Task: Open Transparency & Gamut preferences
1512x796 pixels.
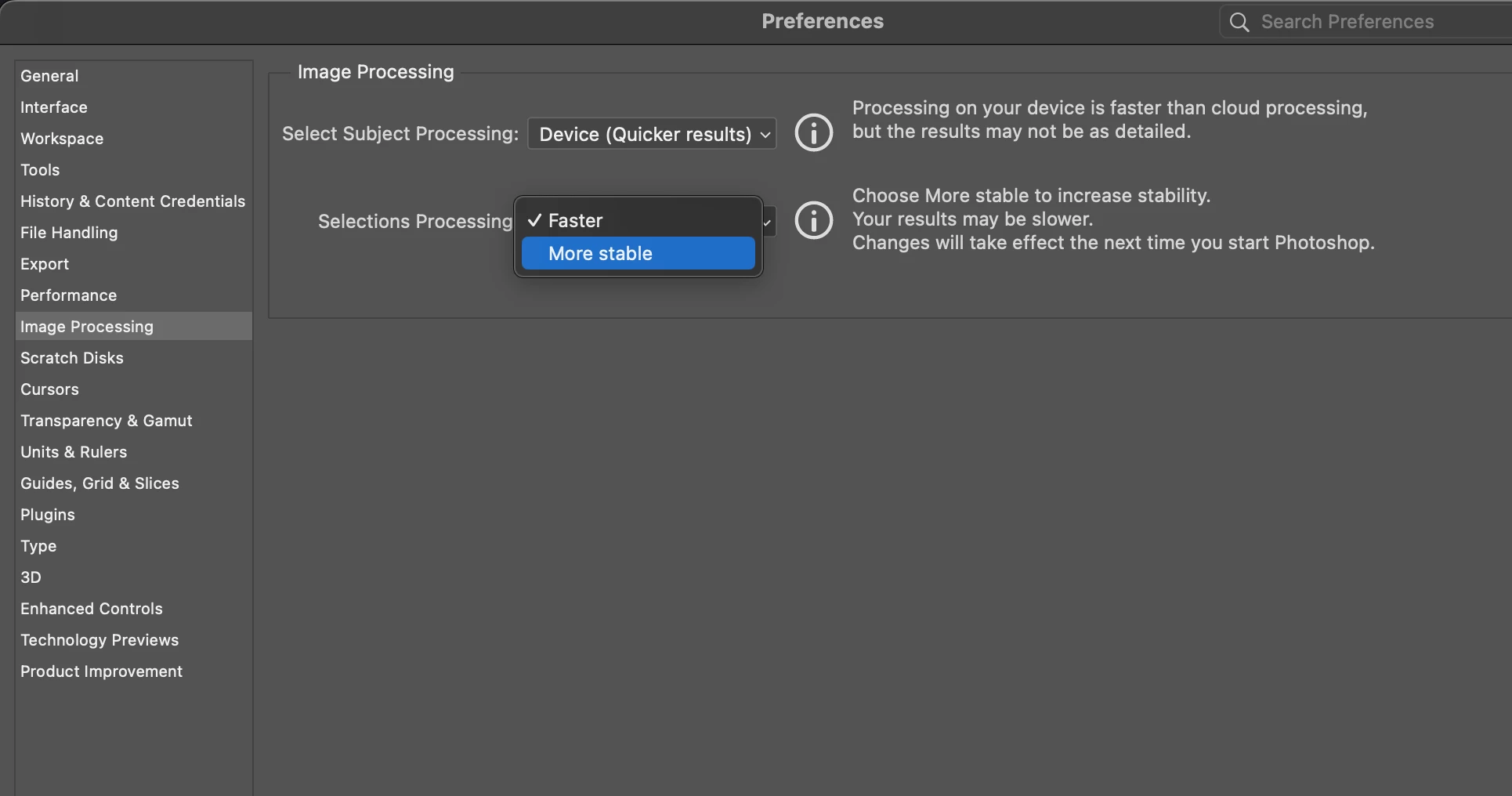Action: click(107, 421)
